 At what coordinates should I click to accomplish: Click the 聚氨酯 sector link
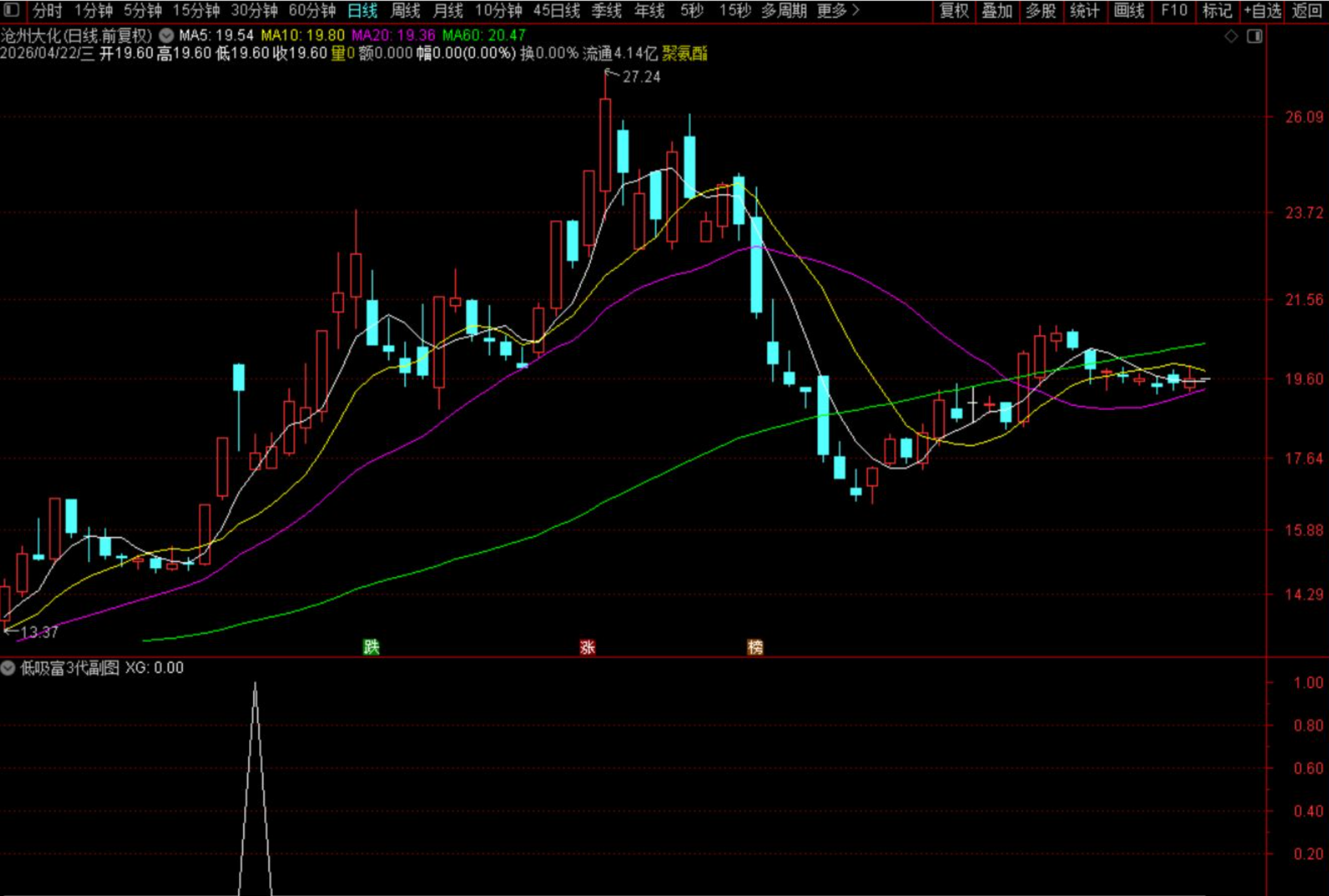[x=685, y=53]
